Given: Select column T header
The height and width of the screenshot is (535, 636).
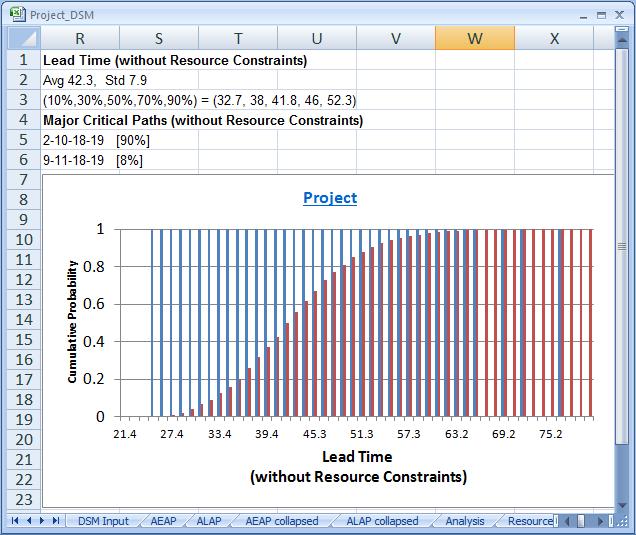Looking at the screenshot, I should 238,39.
